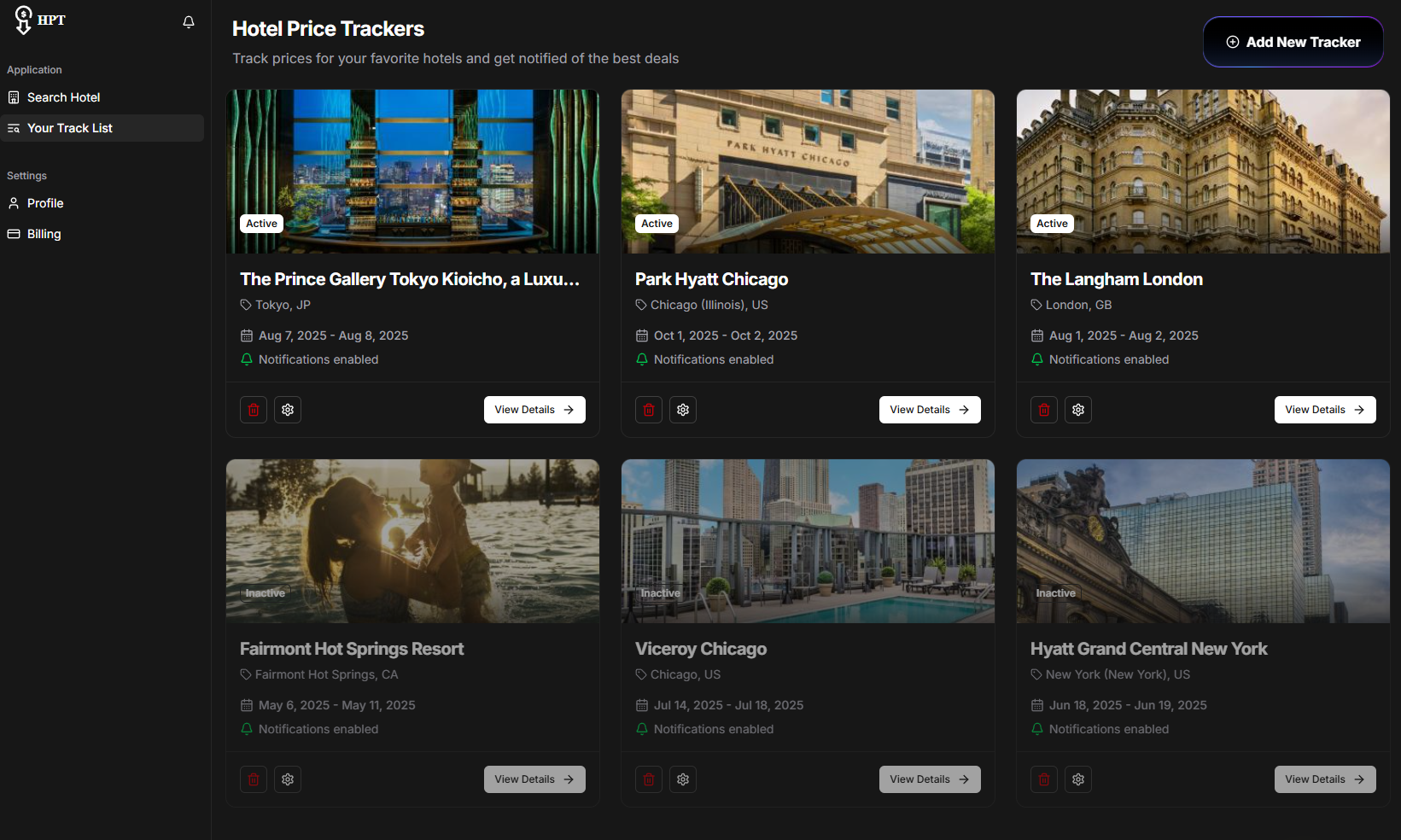The width and height of the screenshot is (1401, 840).
Task: Click the Prince Gallery Tokyo hotel photo
Action: pos(412,172)
